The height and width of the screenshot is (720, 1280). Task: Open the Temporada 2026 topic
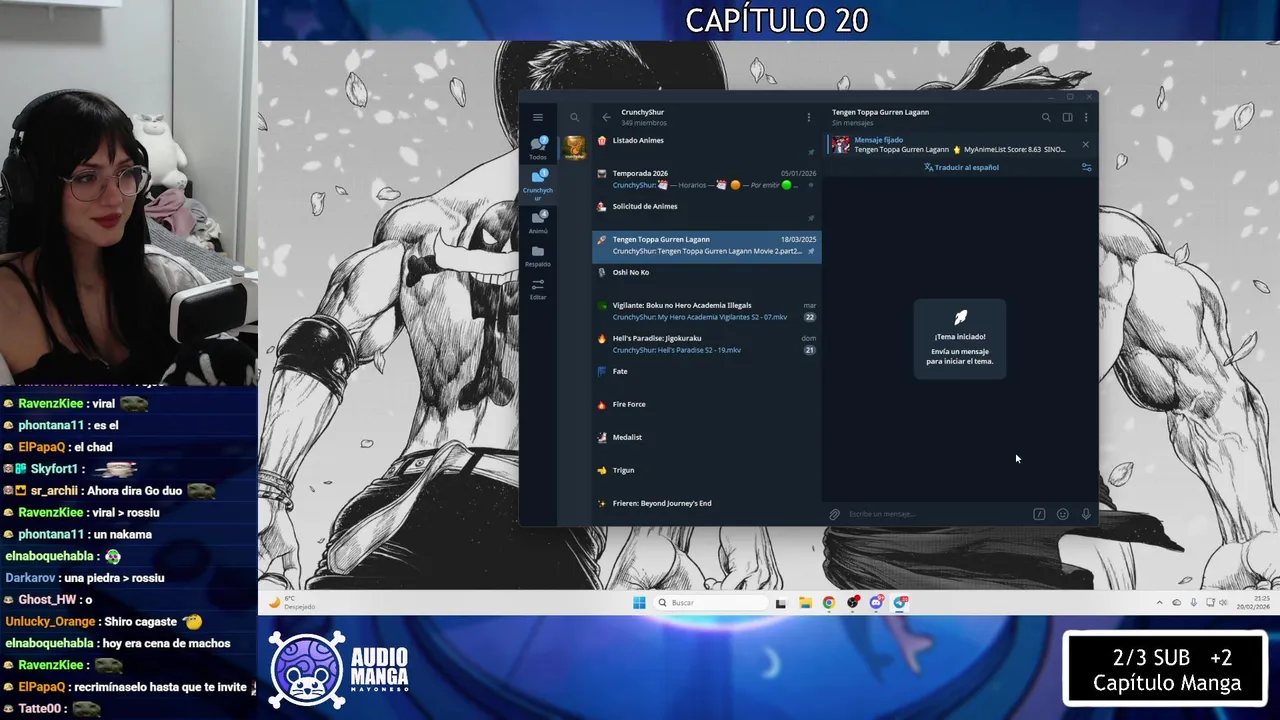[706, 179]
